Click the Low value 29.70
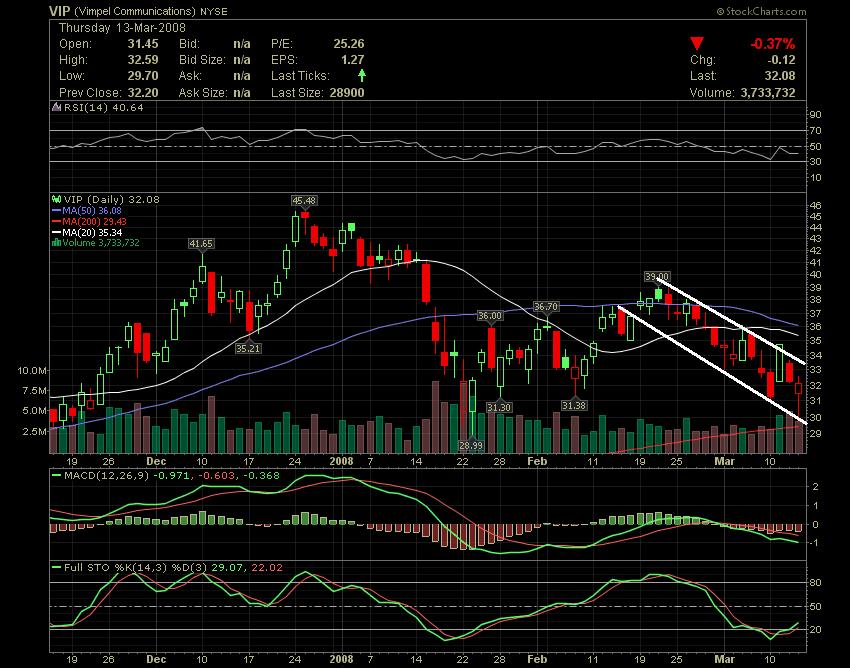This screenshot has height=668, width=850. point(143,76)
